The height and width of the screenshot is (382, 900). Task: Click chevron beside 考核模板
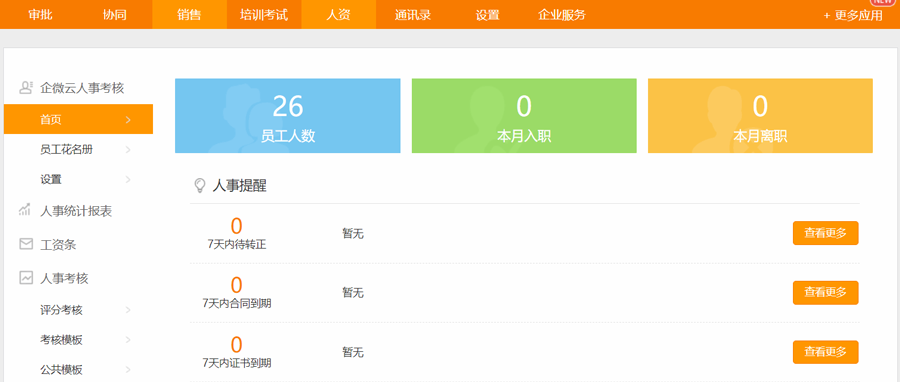point(128,340)
